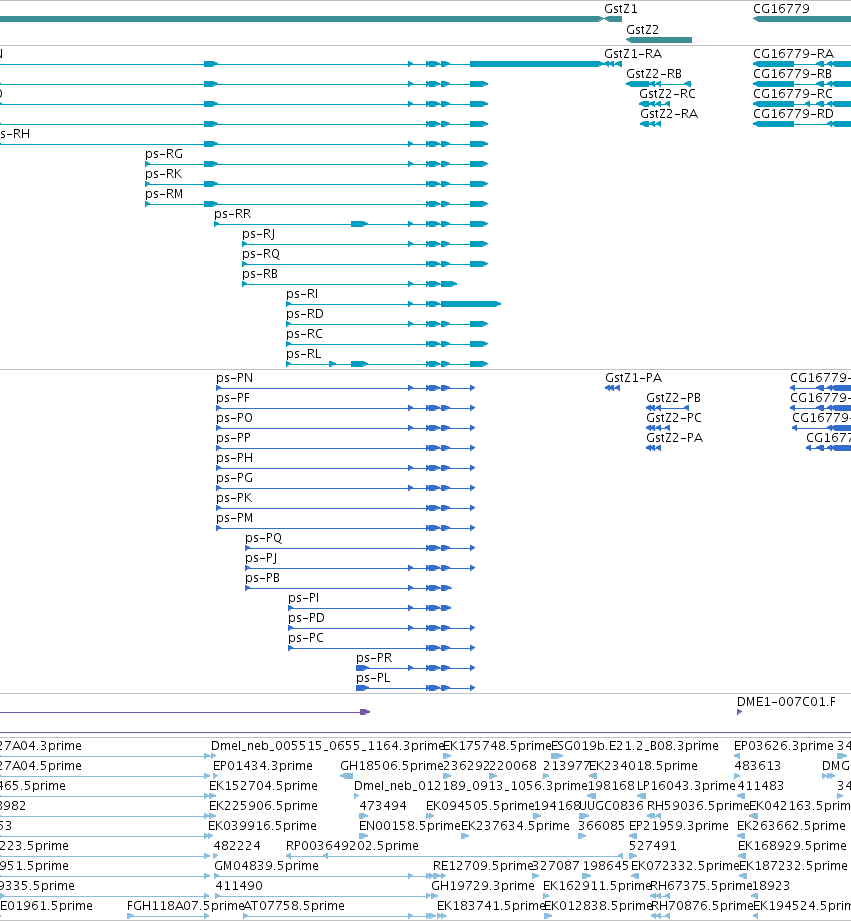Open EST label EK168929.5prime
The width and height of the screenshot is (851, 921).
pyautogui.click(x=792, y=846)
